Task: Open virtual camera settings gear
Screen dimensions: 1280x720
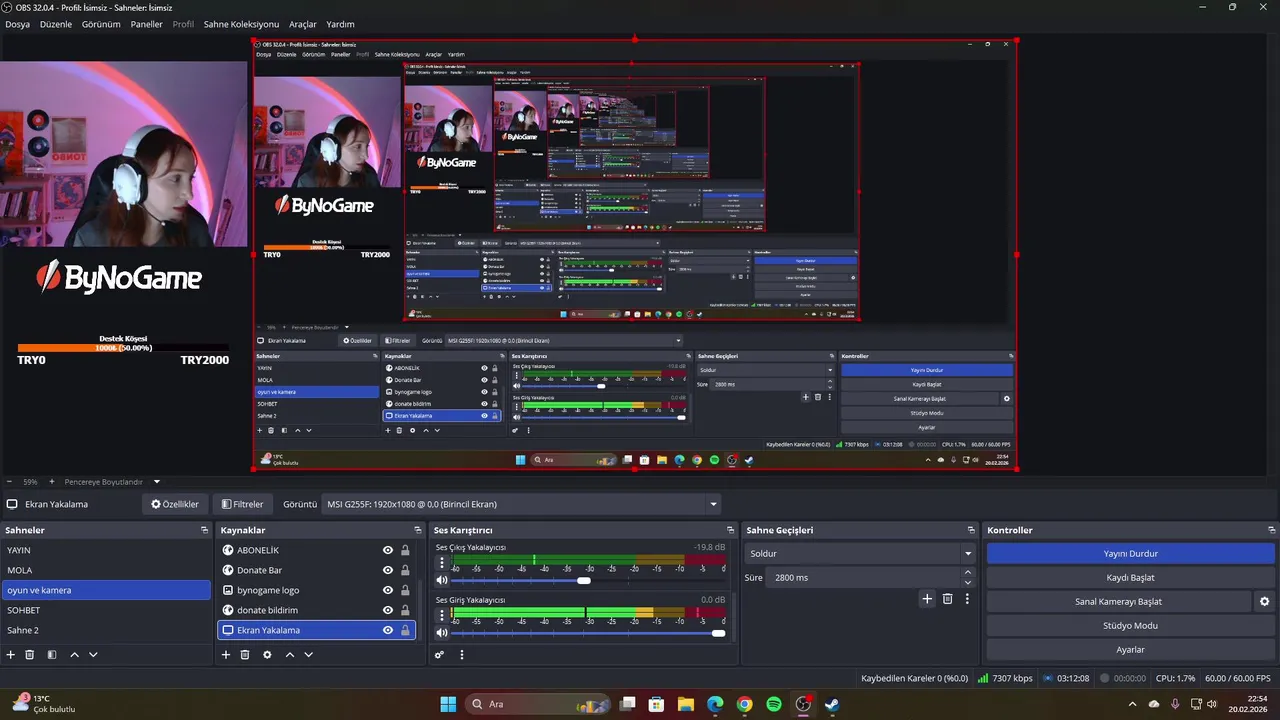Action: coord(1264,602)
